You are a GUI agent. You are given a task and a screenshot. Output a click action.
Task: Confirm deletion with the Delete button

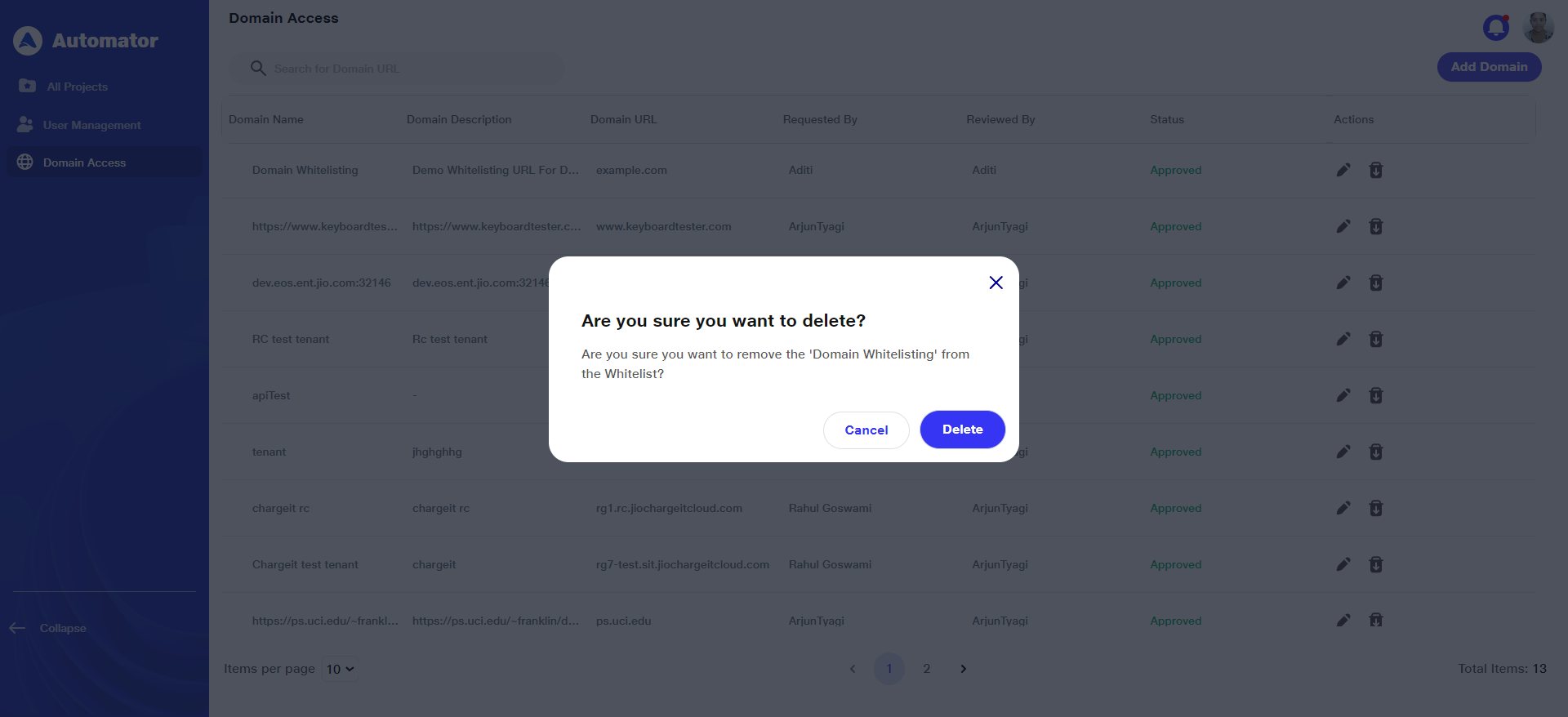click(x=962, y=430)
